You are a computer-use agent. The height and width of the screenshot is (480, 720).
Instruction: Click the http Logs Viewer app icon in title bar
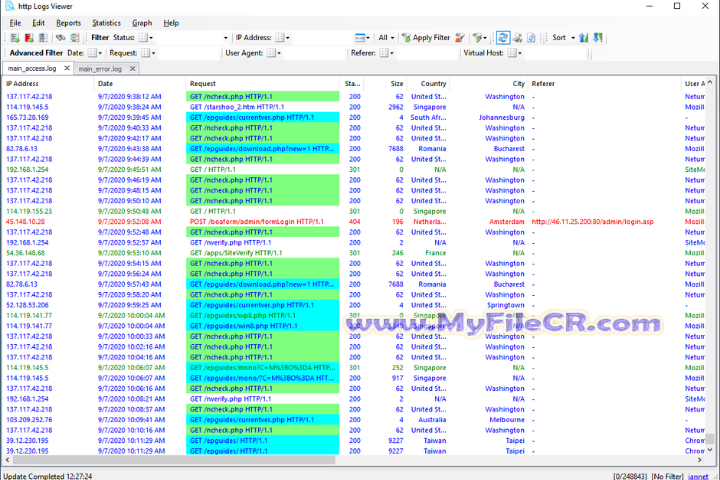click(10, 6)
